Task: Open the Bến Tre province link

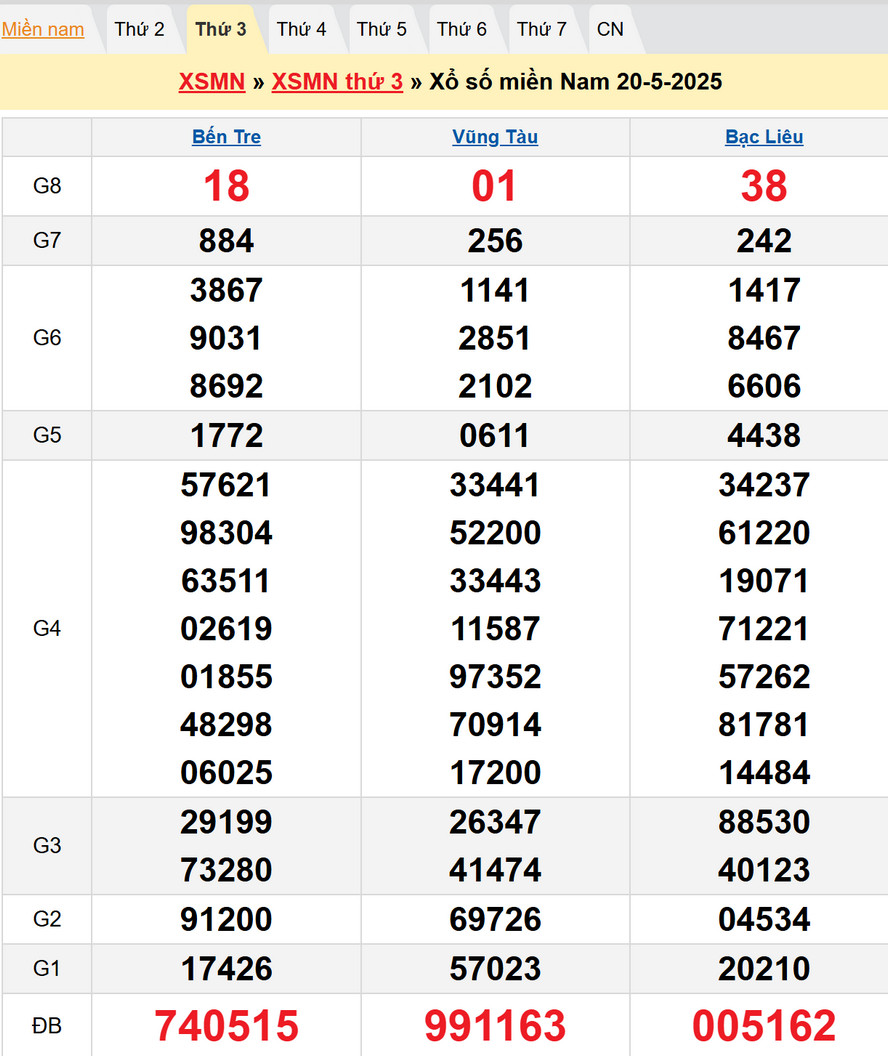Action: [x=226, y=137]
